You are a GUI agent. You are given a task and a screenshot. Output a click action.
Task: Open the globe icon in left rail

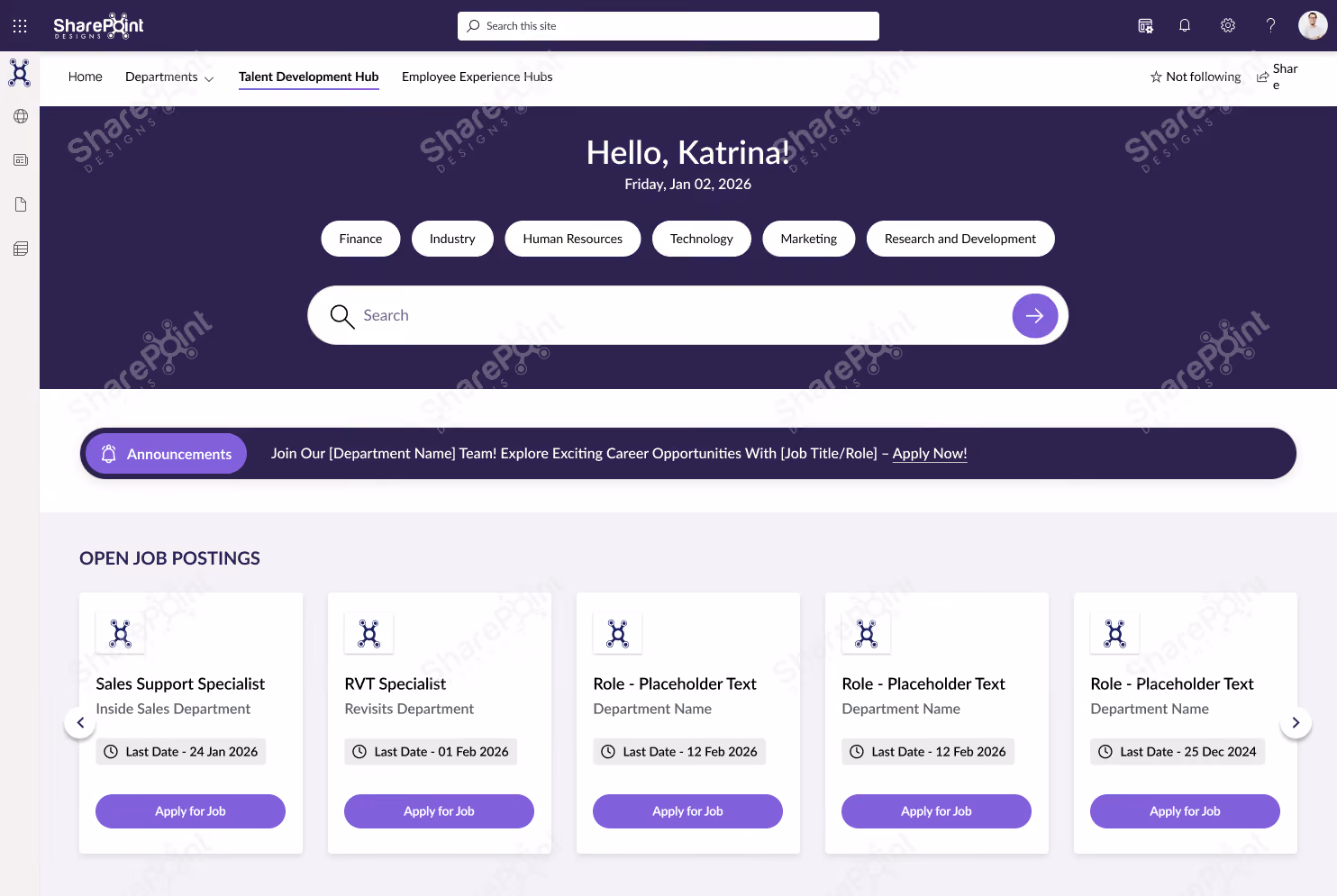21,116
